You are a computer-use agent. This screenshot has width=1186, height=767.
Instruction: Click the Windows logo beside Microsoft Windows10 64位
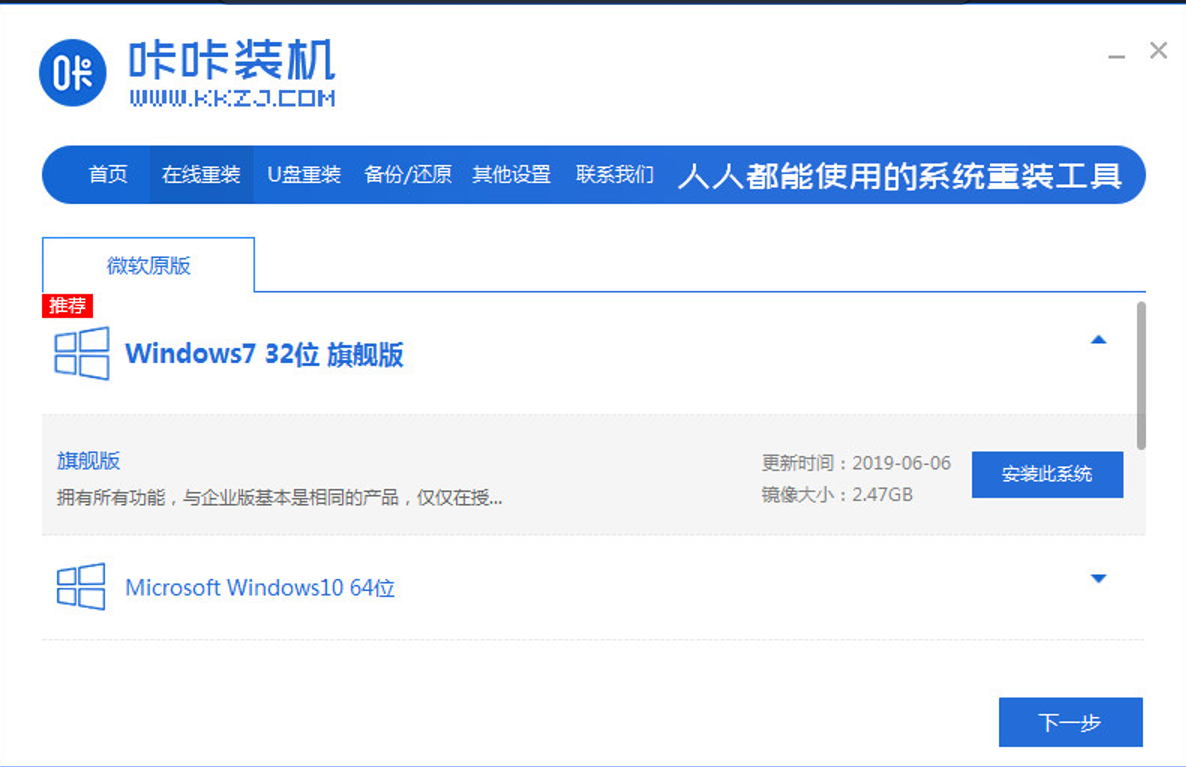[81, 586]
